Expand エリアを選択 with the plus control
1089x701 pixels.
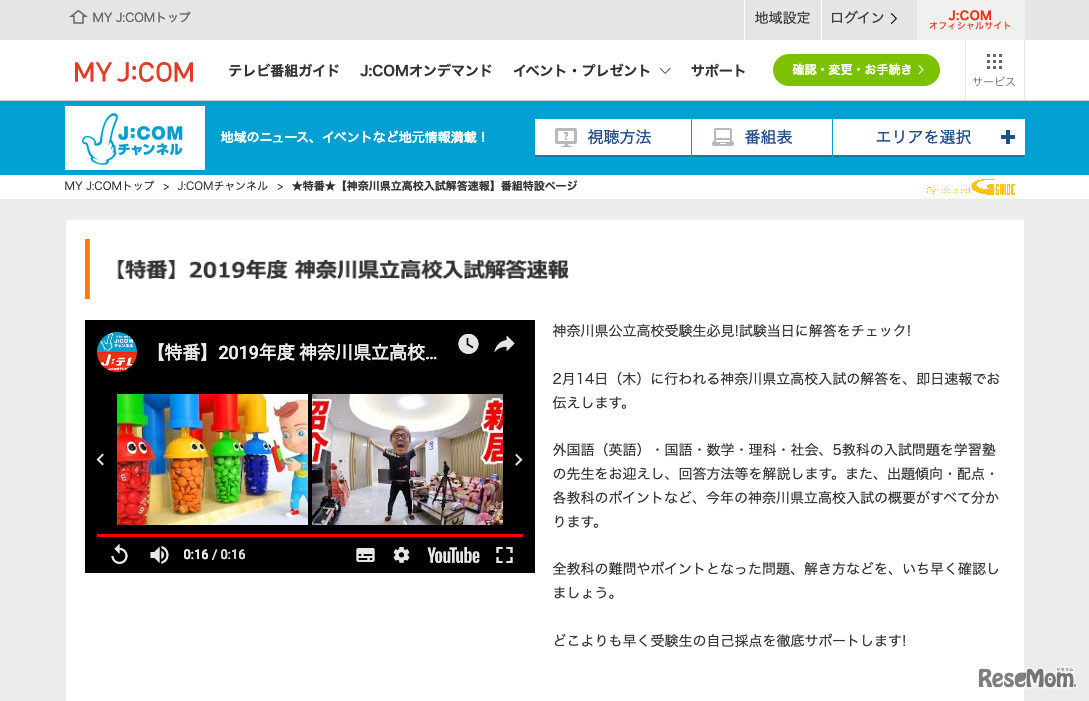[x=1007, y=137]
